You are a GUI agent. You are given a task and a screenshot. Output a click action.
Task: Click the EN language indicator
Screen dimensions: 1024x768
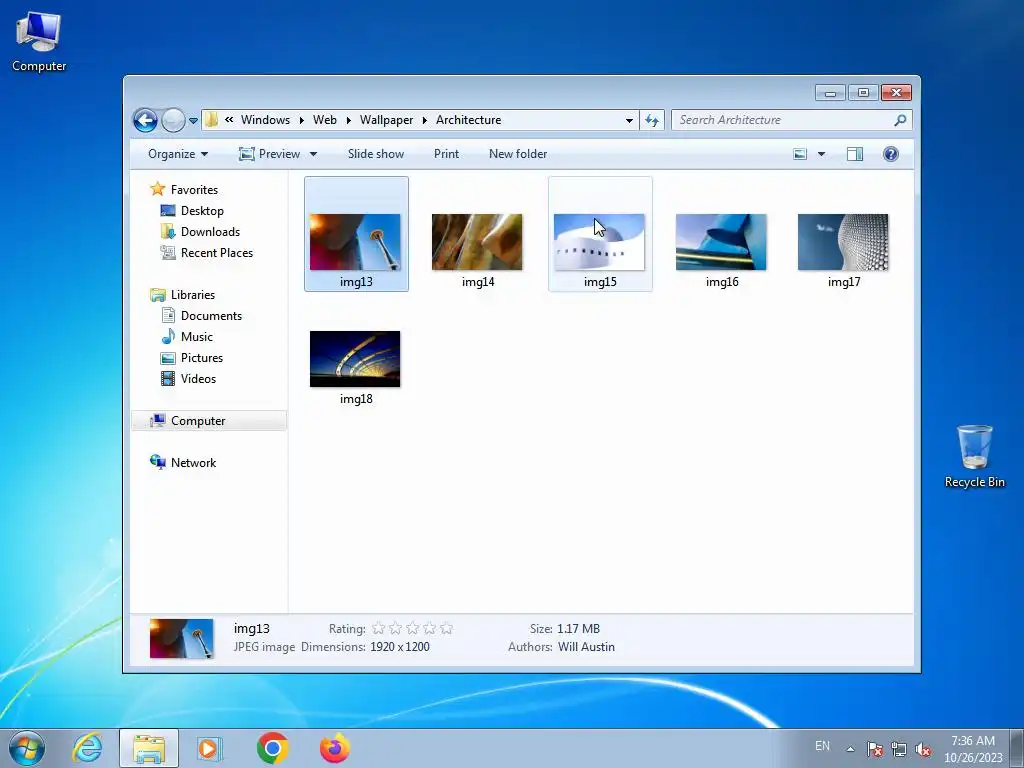coord(822,746)
